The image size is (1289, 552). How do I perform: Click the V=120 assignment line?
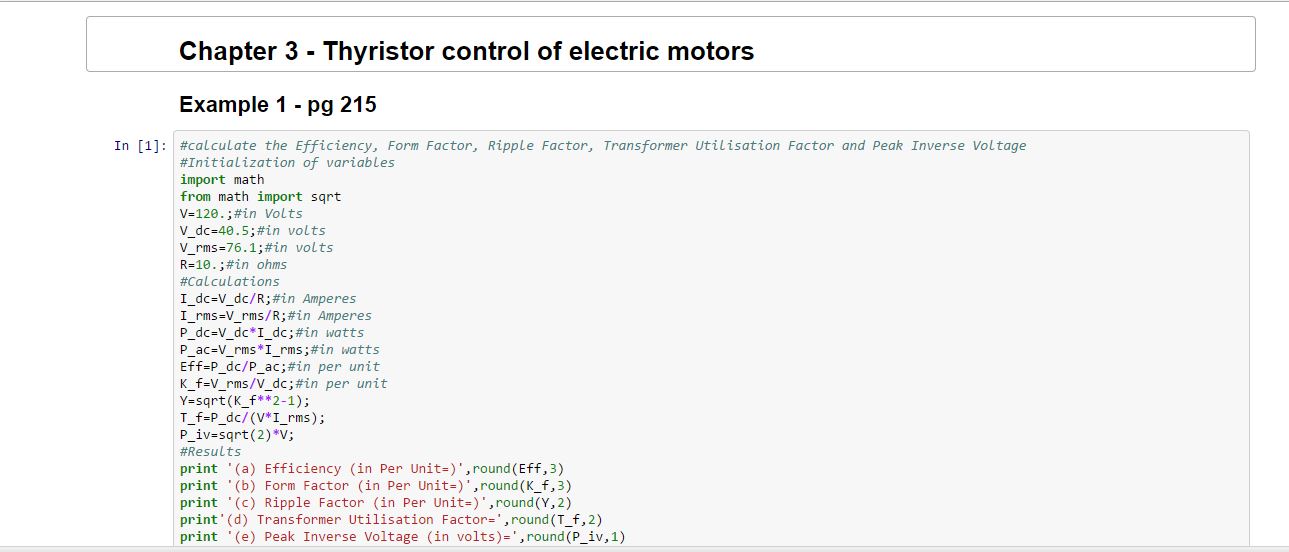click(241, 214)
